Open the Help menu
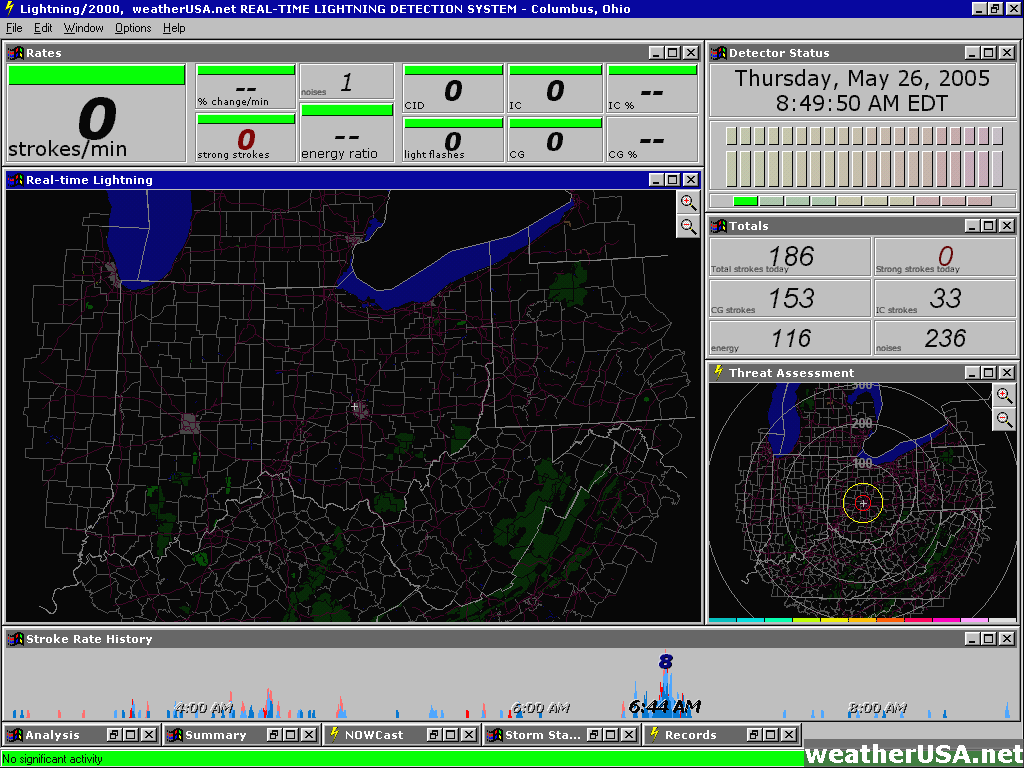 [174, 28]
